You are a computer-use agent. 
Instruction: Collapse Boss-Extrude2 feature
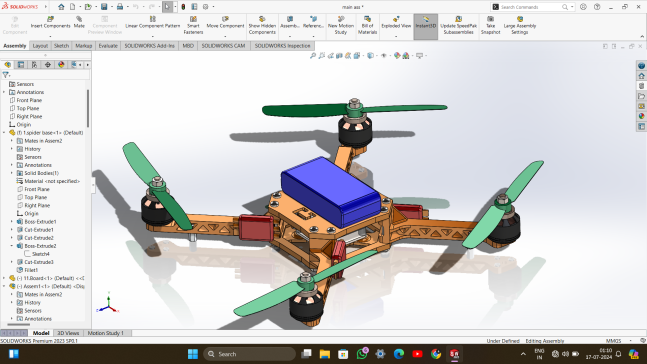[12, 246]
